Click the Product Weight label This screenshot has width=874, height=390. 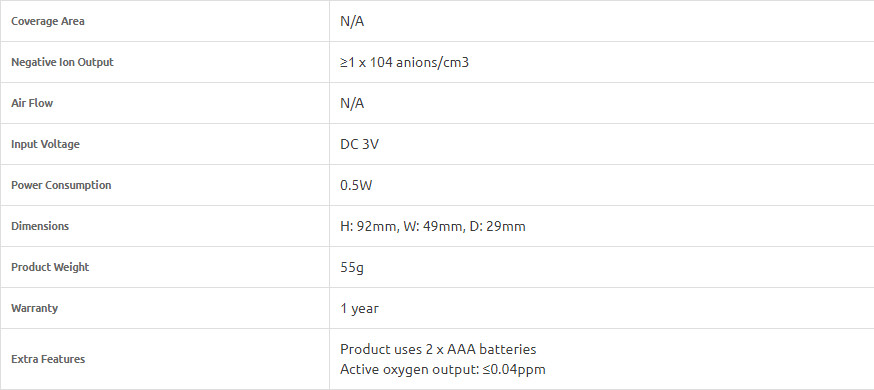tap(50, 267)
